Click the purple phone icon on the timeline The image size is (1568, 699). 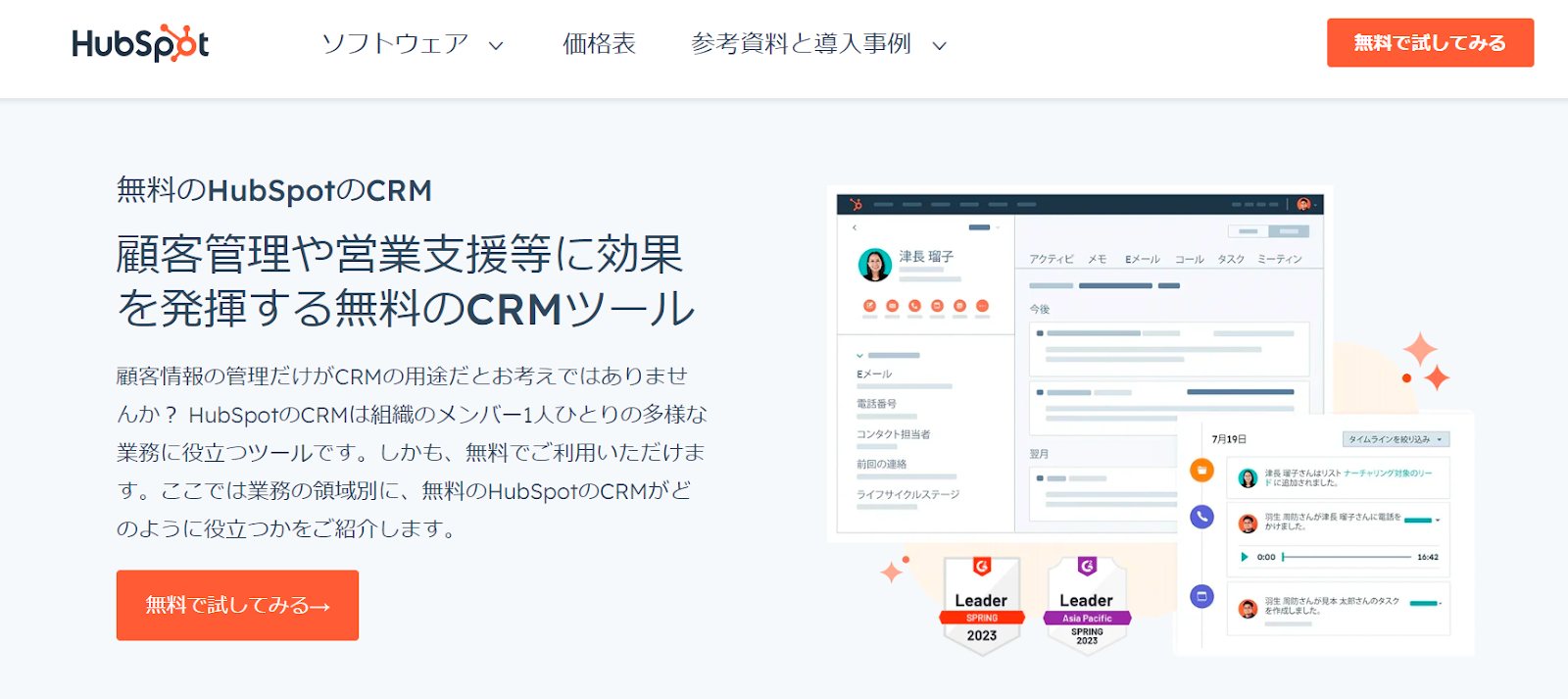pyautogui.click(x=1201, y=517)
